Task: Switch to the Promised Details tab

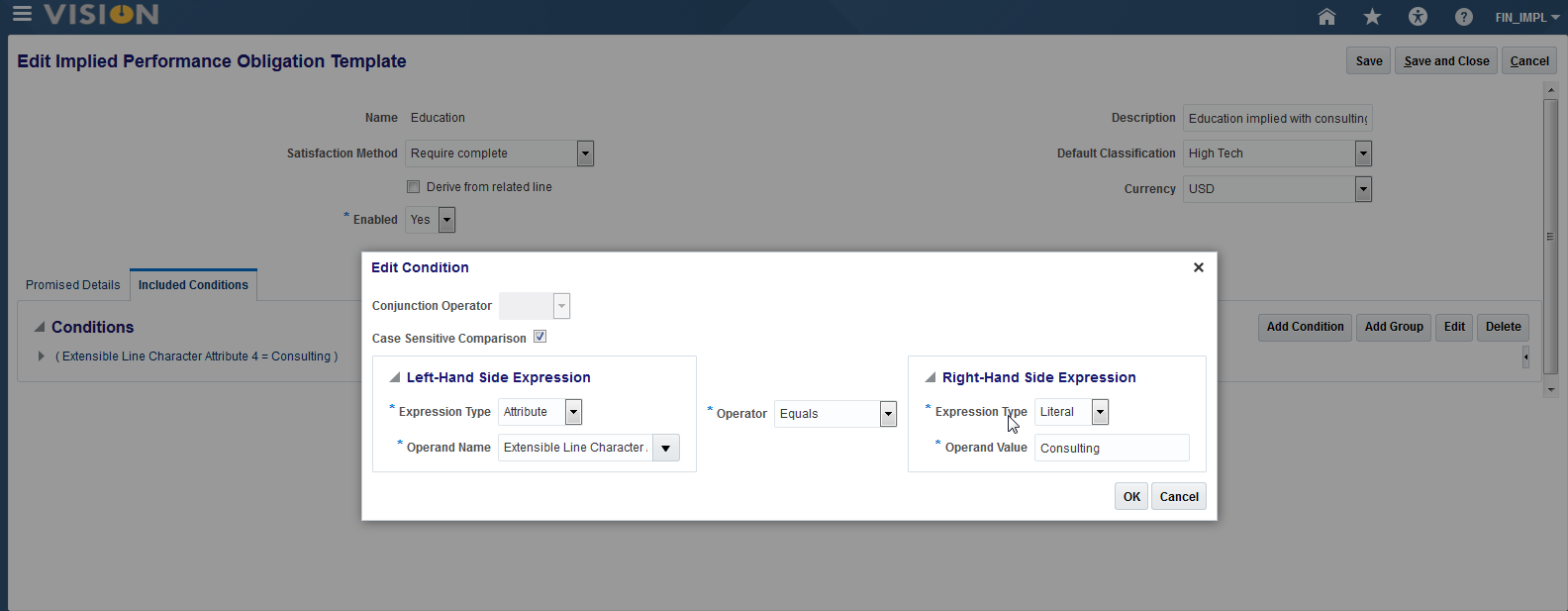Action: 72,285
